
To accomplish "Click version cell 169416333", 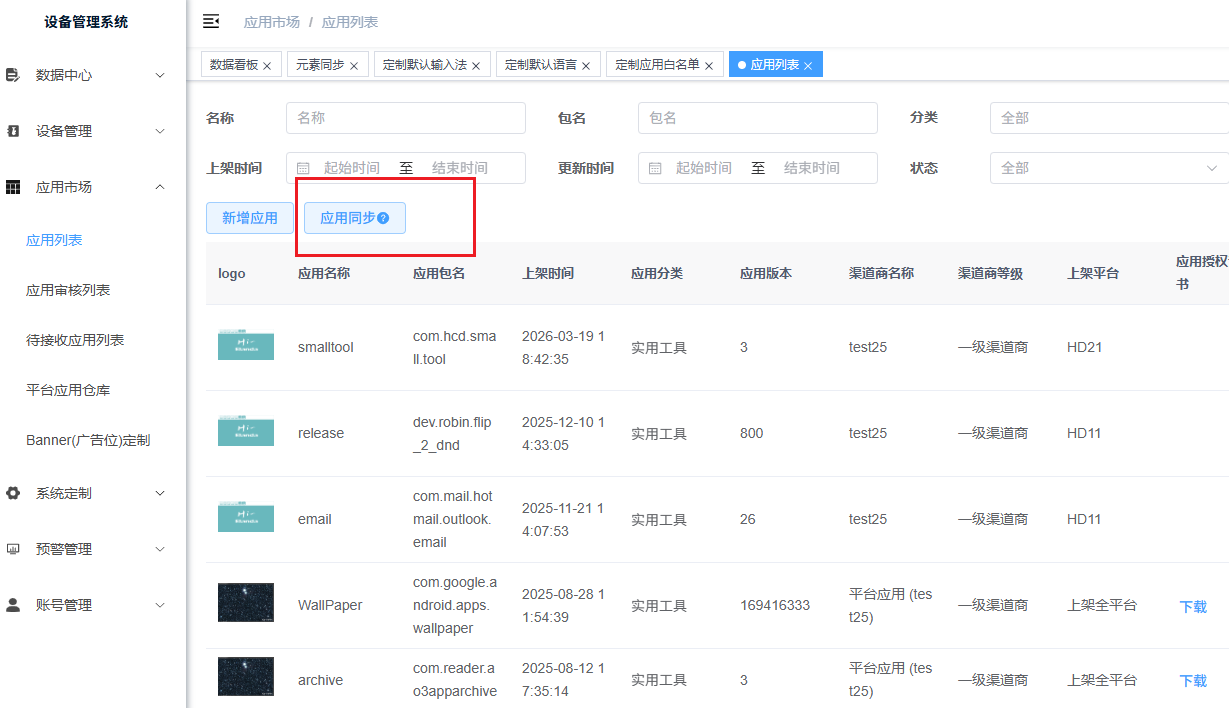I will [x=775, y=605].
